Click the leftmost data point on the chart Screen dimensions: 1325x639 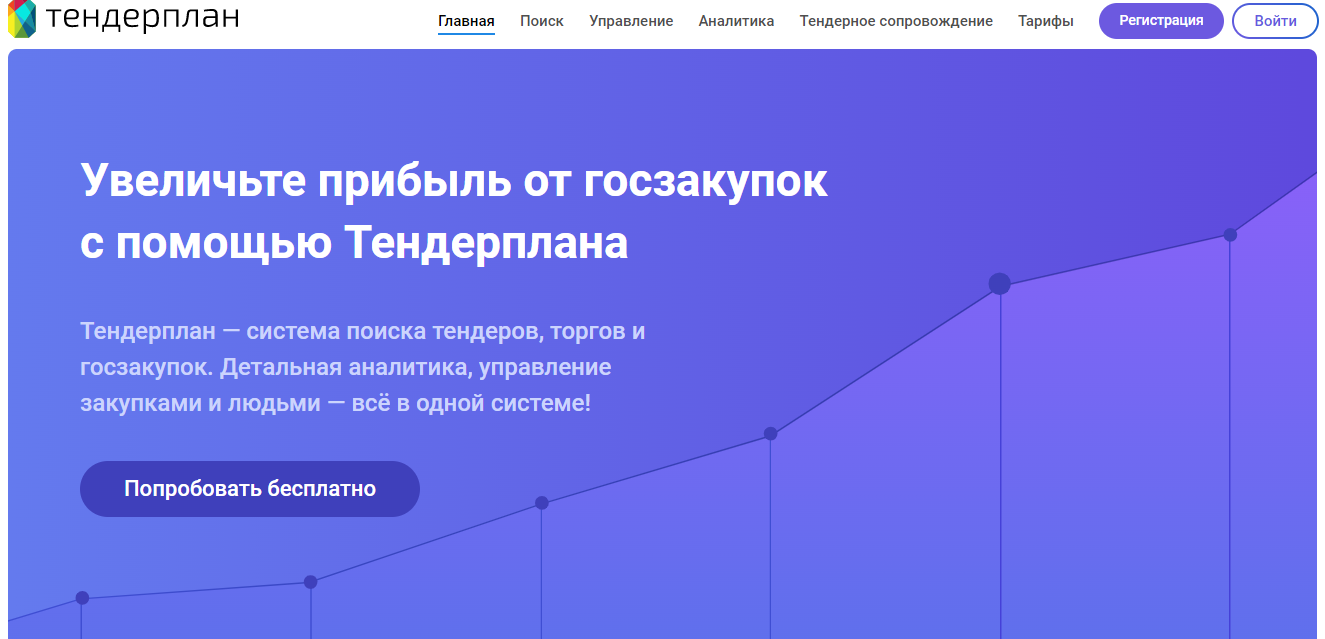click(82, 598)
